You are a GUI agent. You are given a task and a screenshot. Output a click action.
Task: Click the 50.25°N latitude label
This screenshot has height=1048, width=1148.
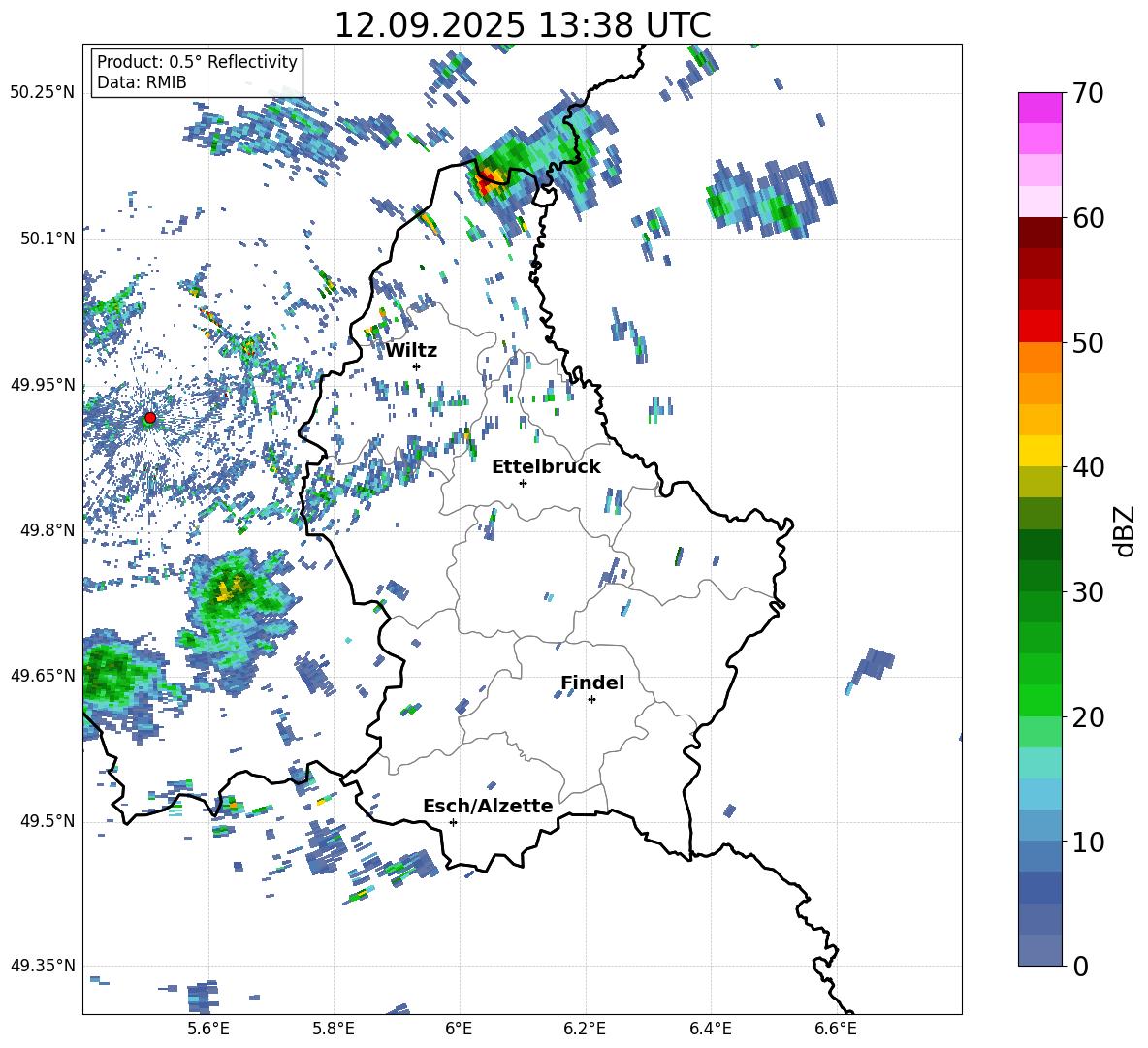(42, 92)
